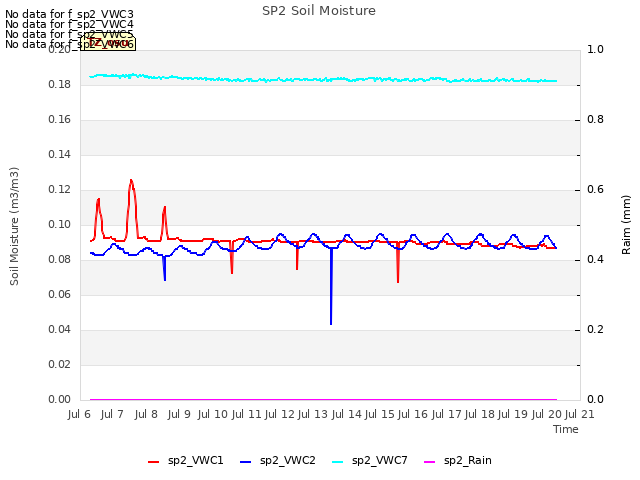
Task: Click the 0.06 left axis tick label
Action: 59,295
